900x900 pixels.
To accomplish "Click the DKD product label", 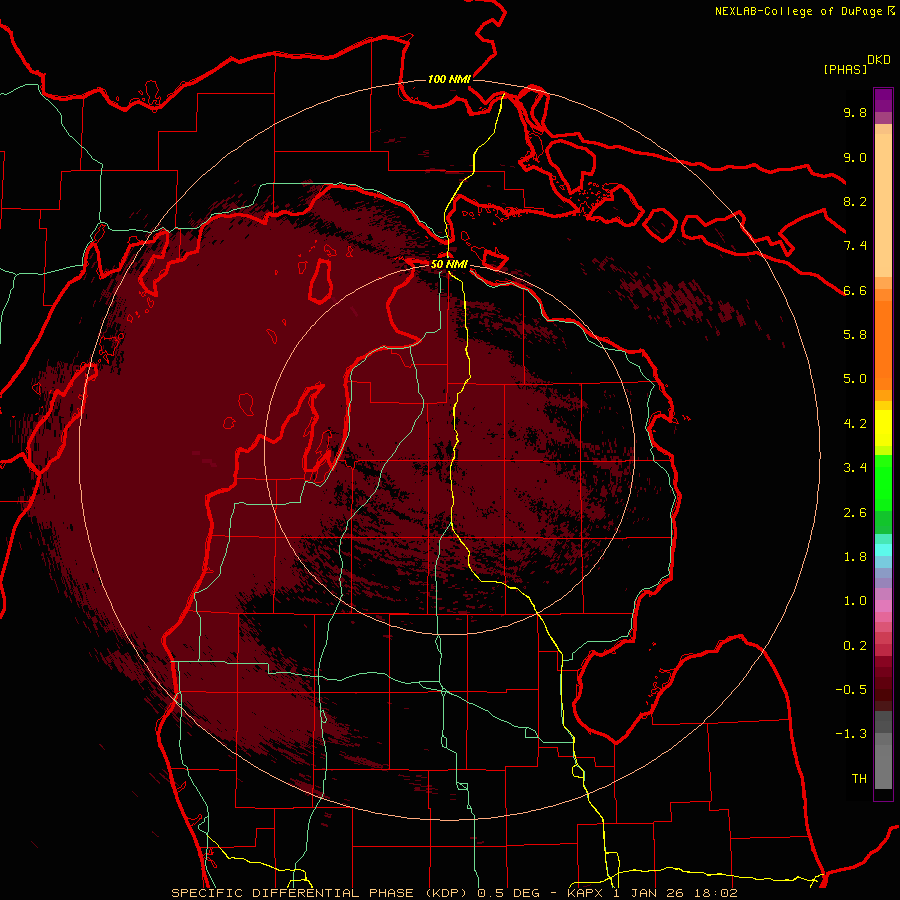I will click(x=879, y=60).
